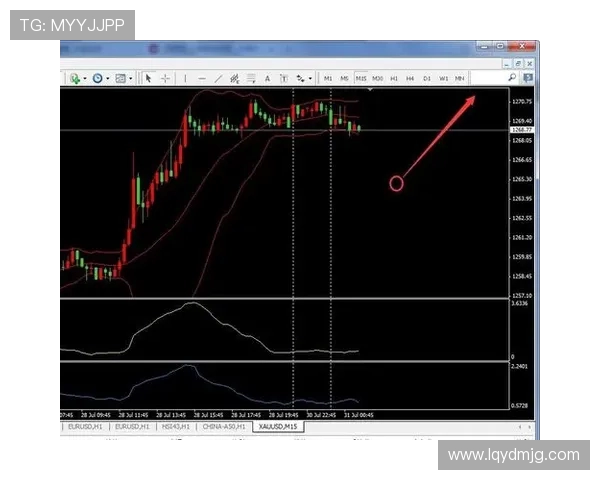The image size is (600, 480).
Task: Open the chart templates dropdown
Action: pos(123,78)
